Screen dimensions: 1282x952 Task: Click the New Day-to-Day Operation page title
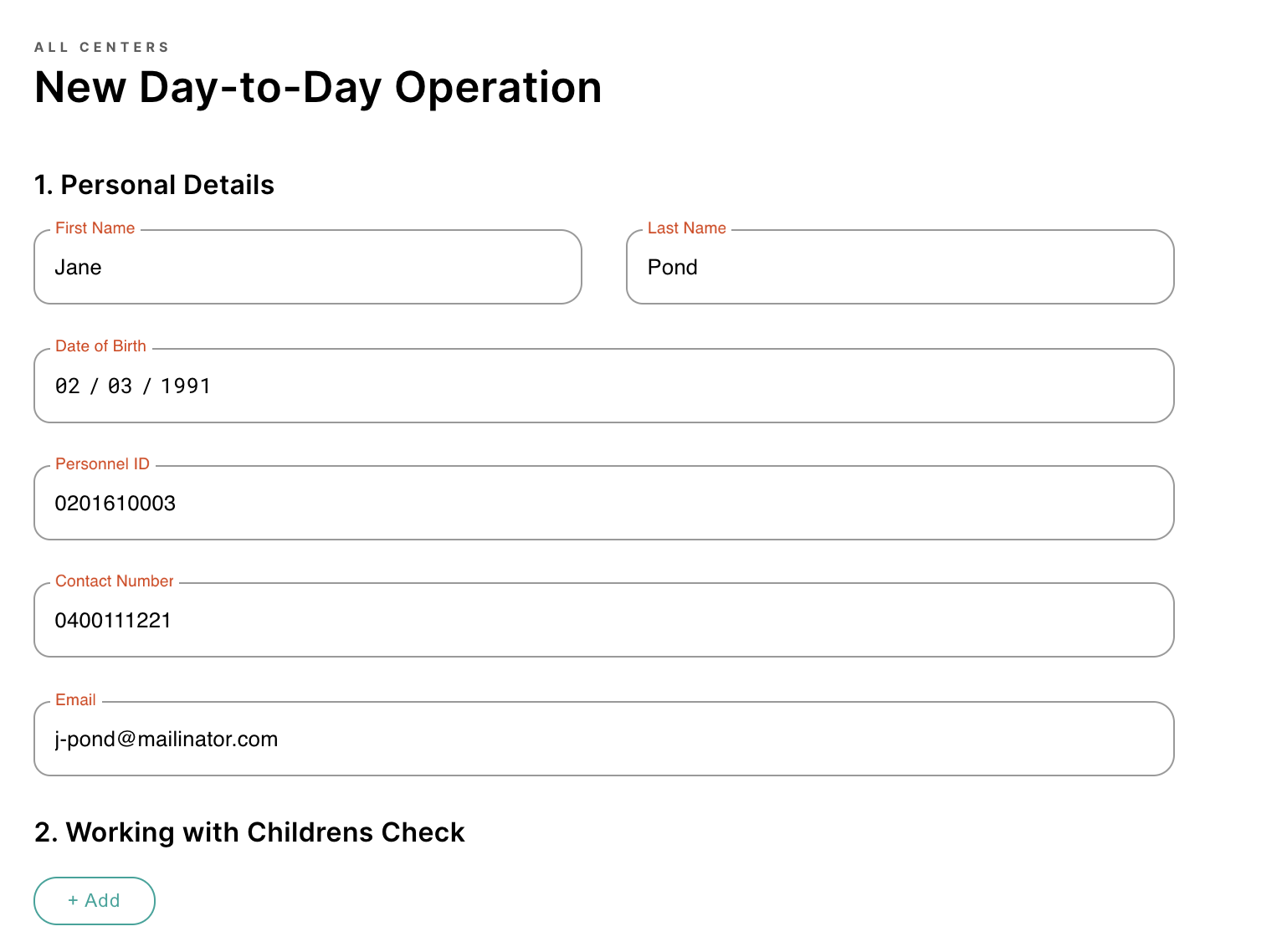pos(318,88)
